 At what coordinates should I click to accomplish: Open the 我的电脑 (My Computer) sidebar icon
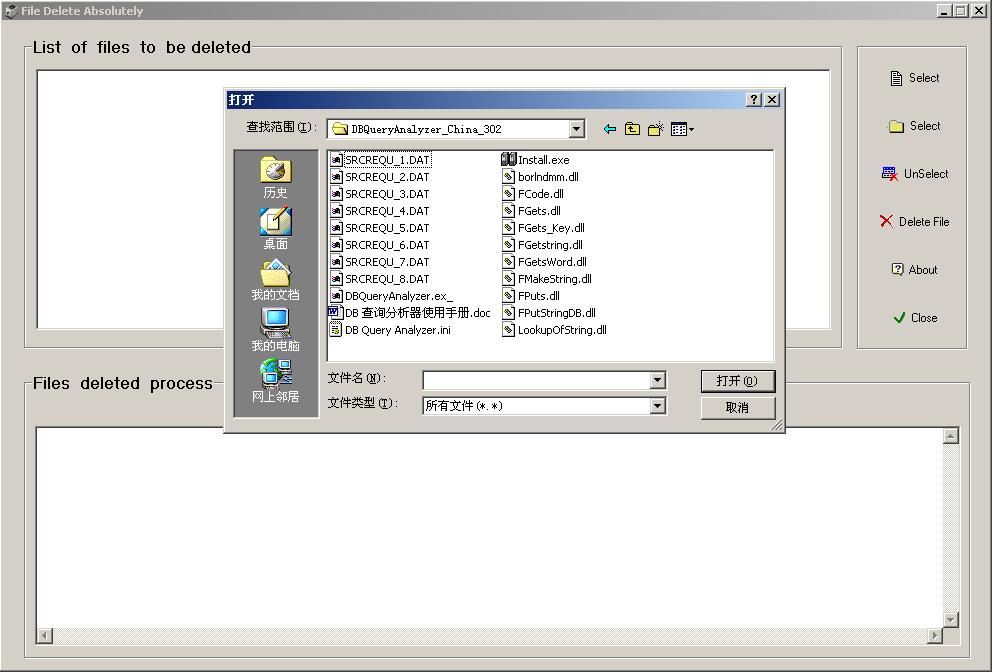275,330
